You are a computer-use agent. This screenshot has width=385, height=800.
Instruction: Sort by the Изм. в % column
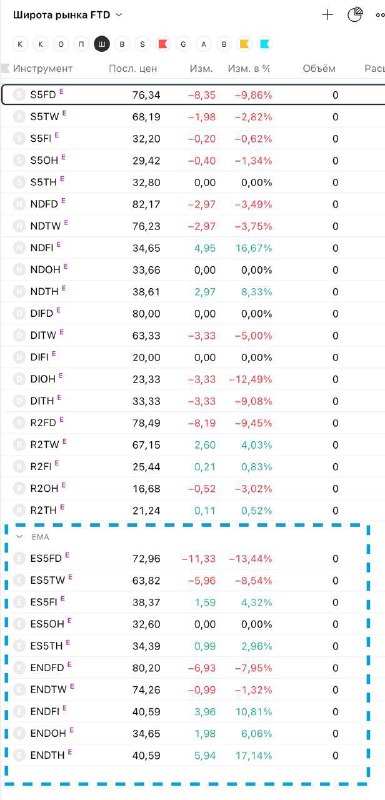click(249, 68)
